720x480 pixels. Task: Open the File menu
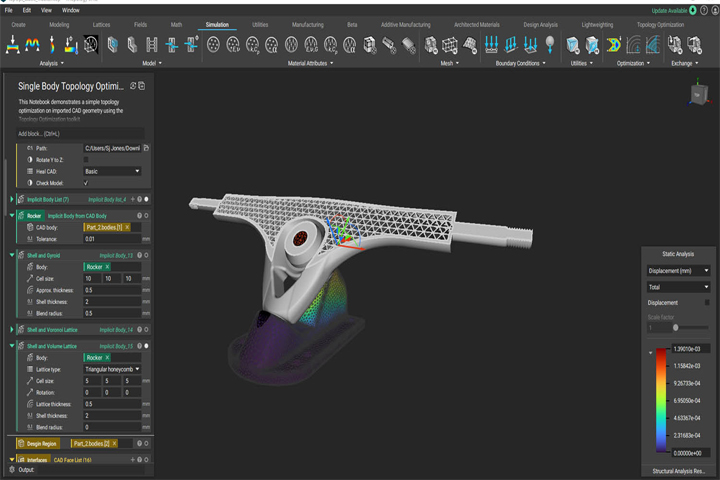coord(9,10)
